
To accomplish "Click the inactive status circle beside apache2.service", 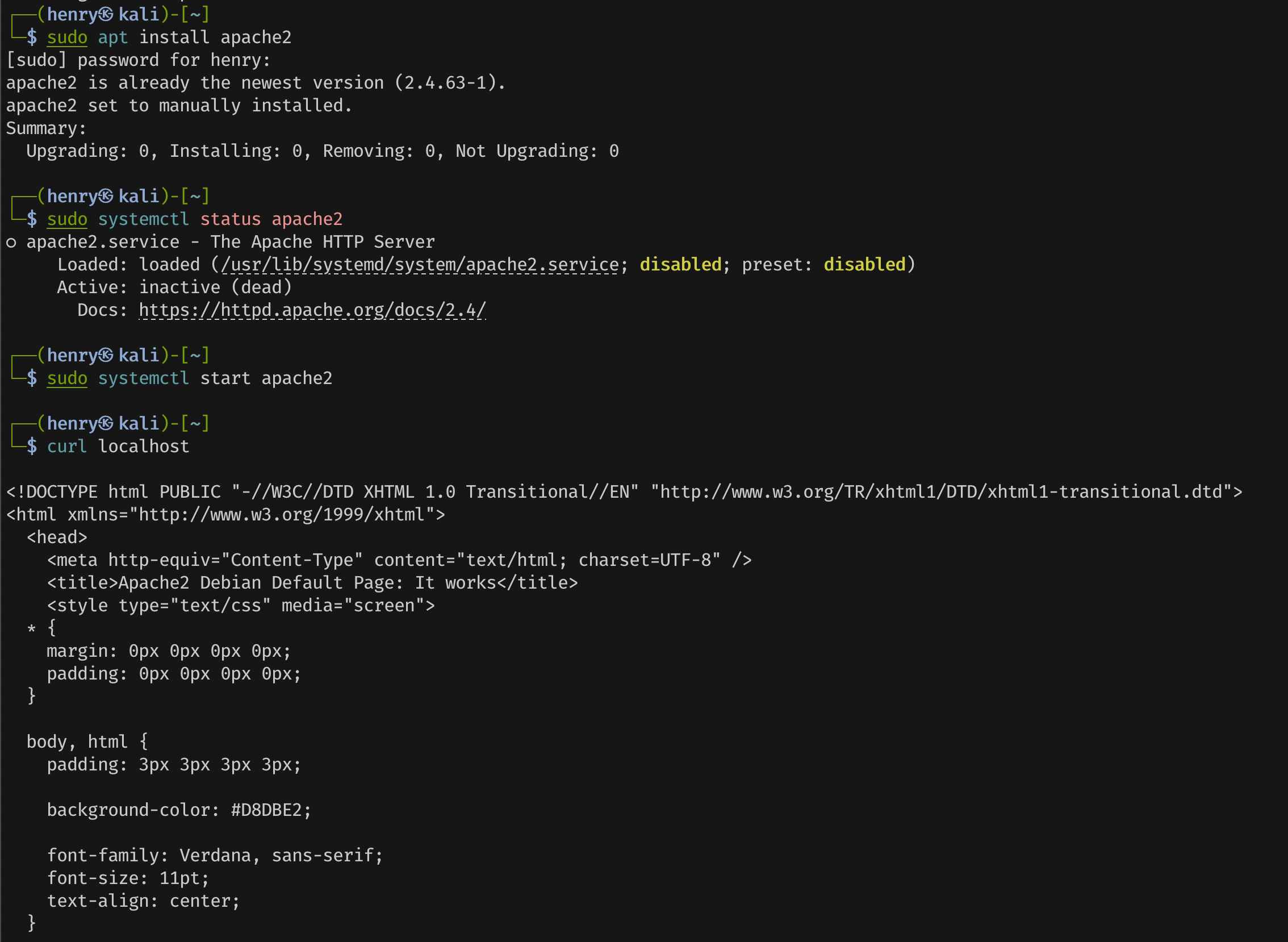I will pyautogui.click(x=11, y=243).
